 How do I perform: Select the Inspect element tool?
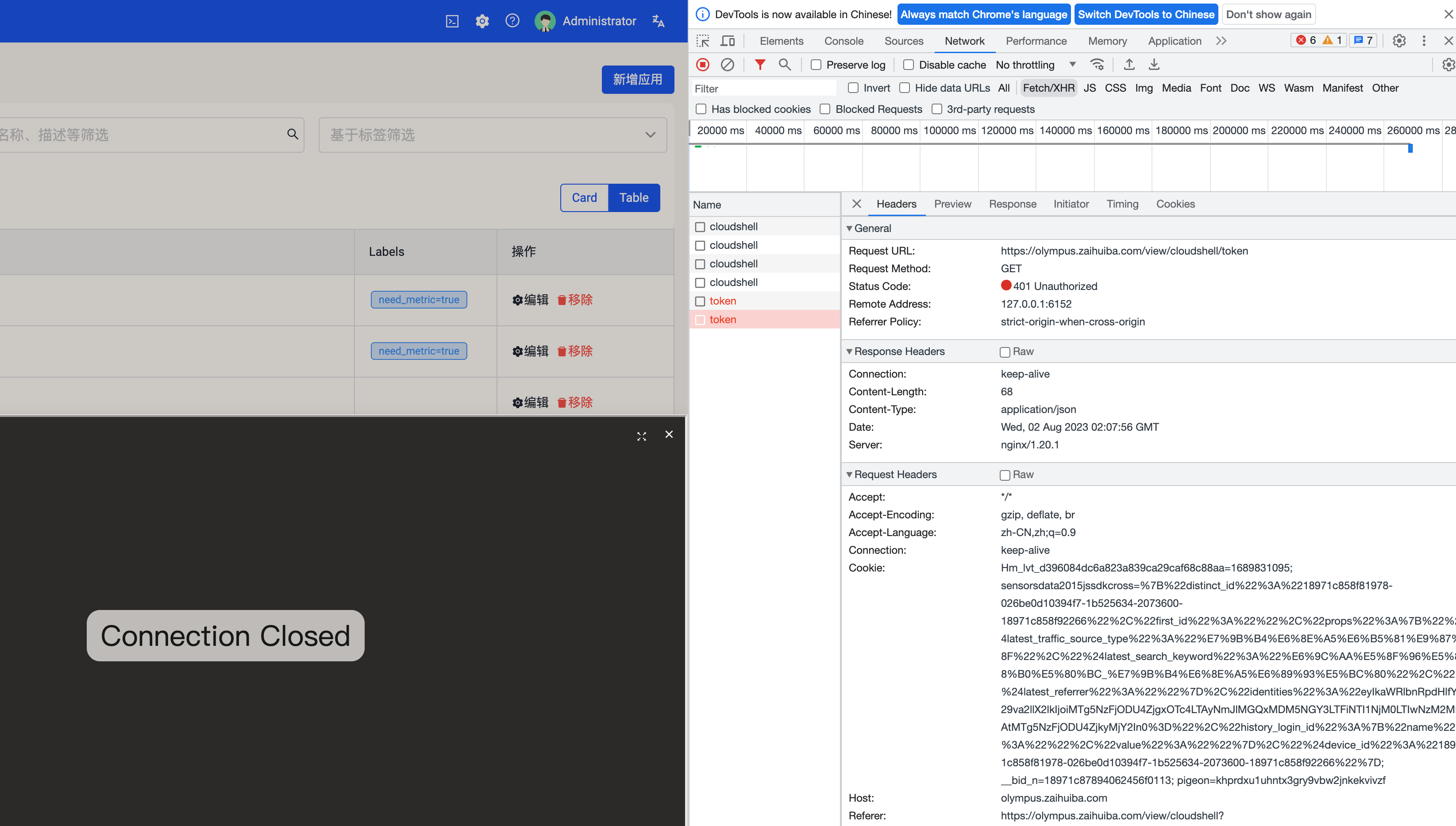[703, 40]
